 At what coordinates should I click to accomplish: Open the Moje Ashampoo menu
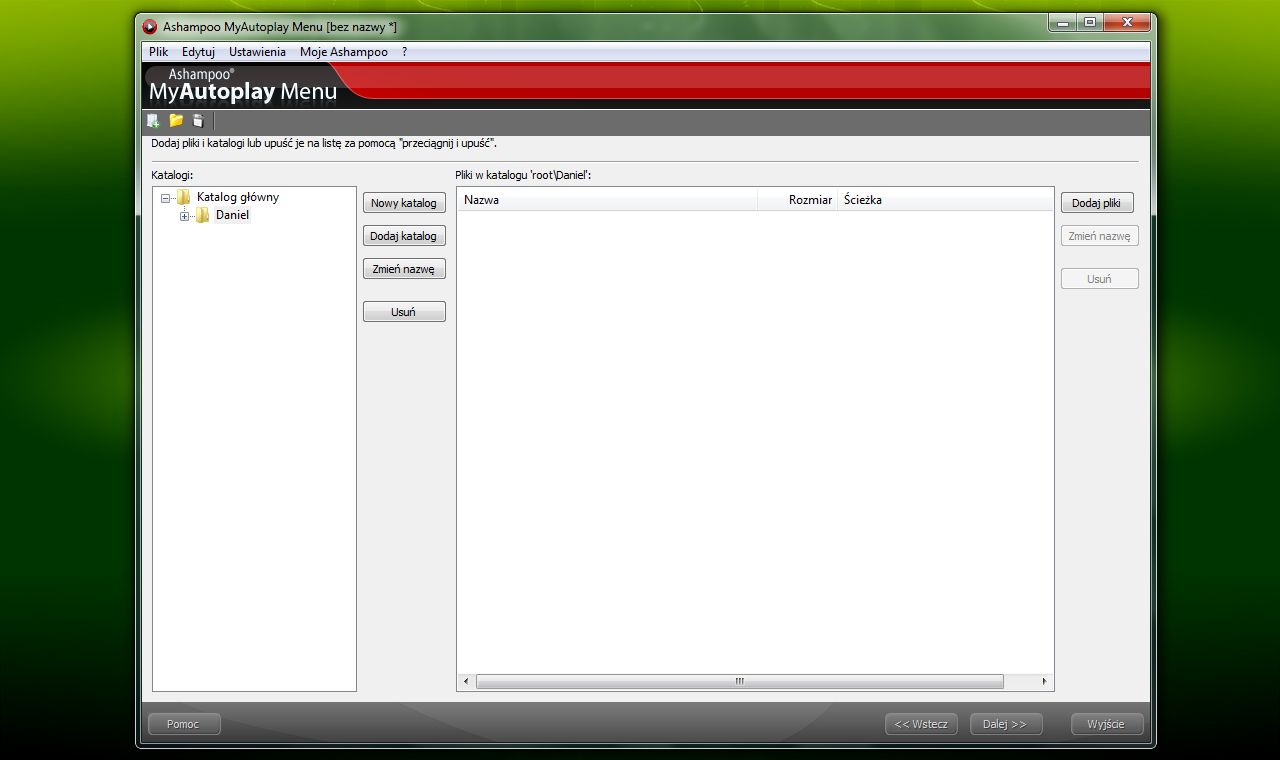click(344, 52)
